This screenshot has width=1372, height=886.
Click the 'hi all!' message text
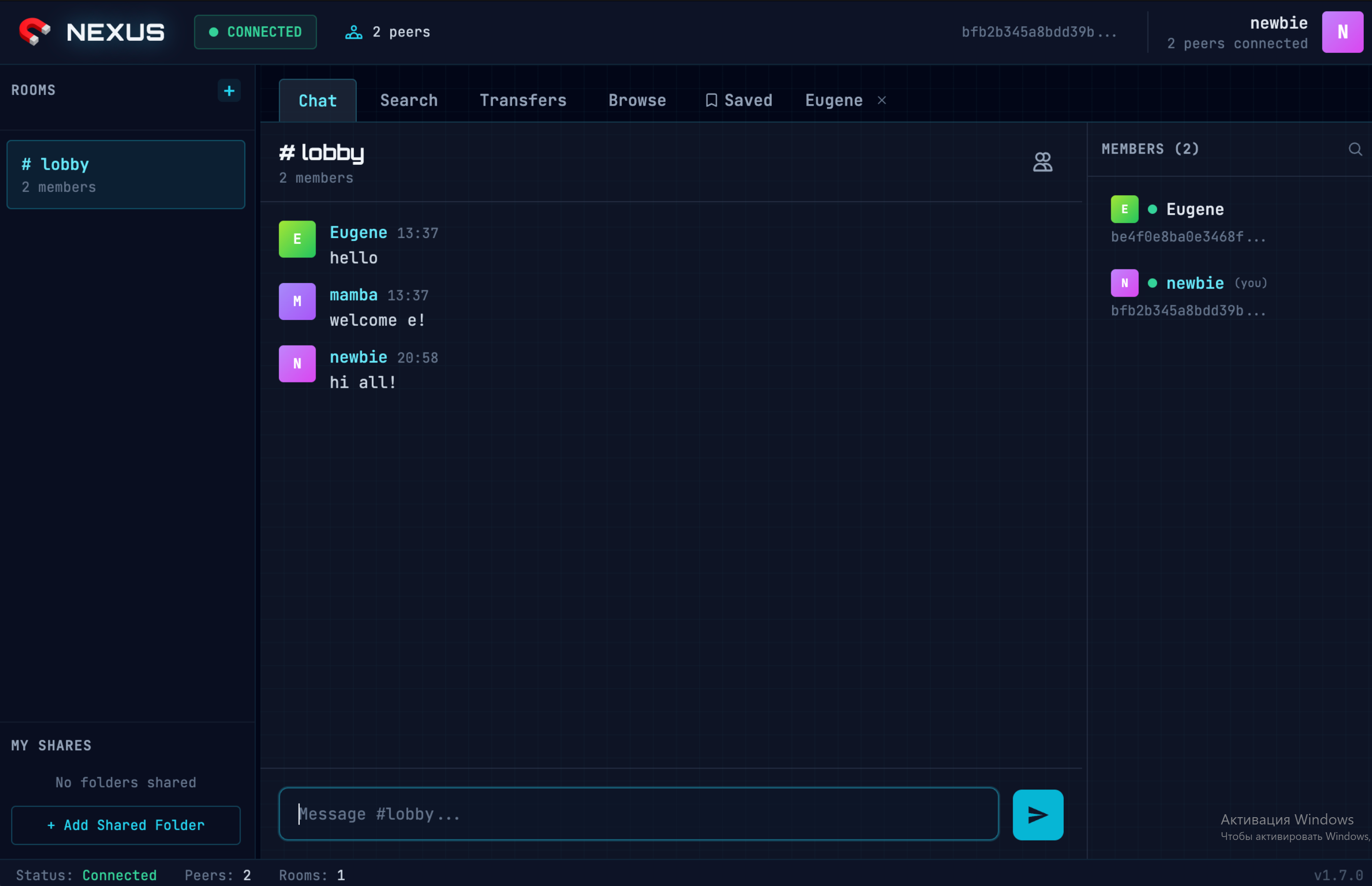363,382
